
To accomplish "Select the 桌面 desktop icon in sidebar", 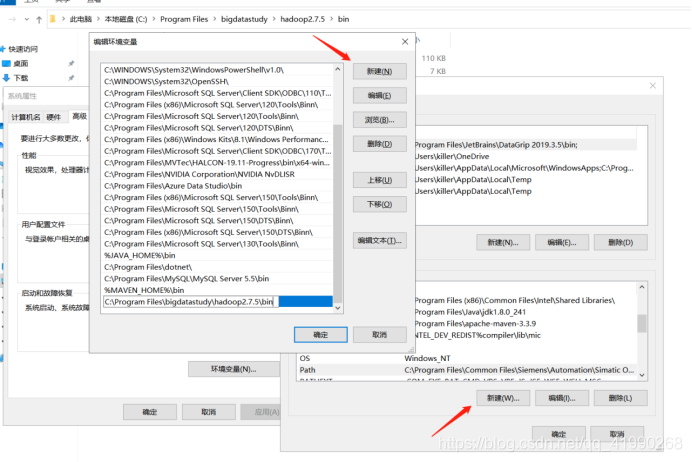I will [6, 64].
